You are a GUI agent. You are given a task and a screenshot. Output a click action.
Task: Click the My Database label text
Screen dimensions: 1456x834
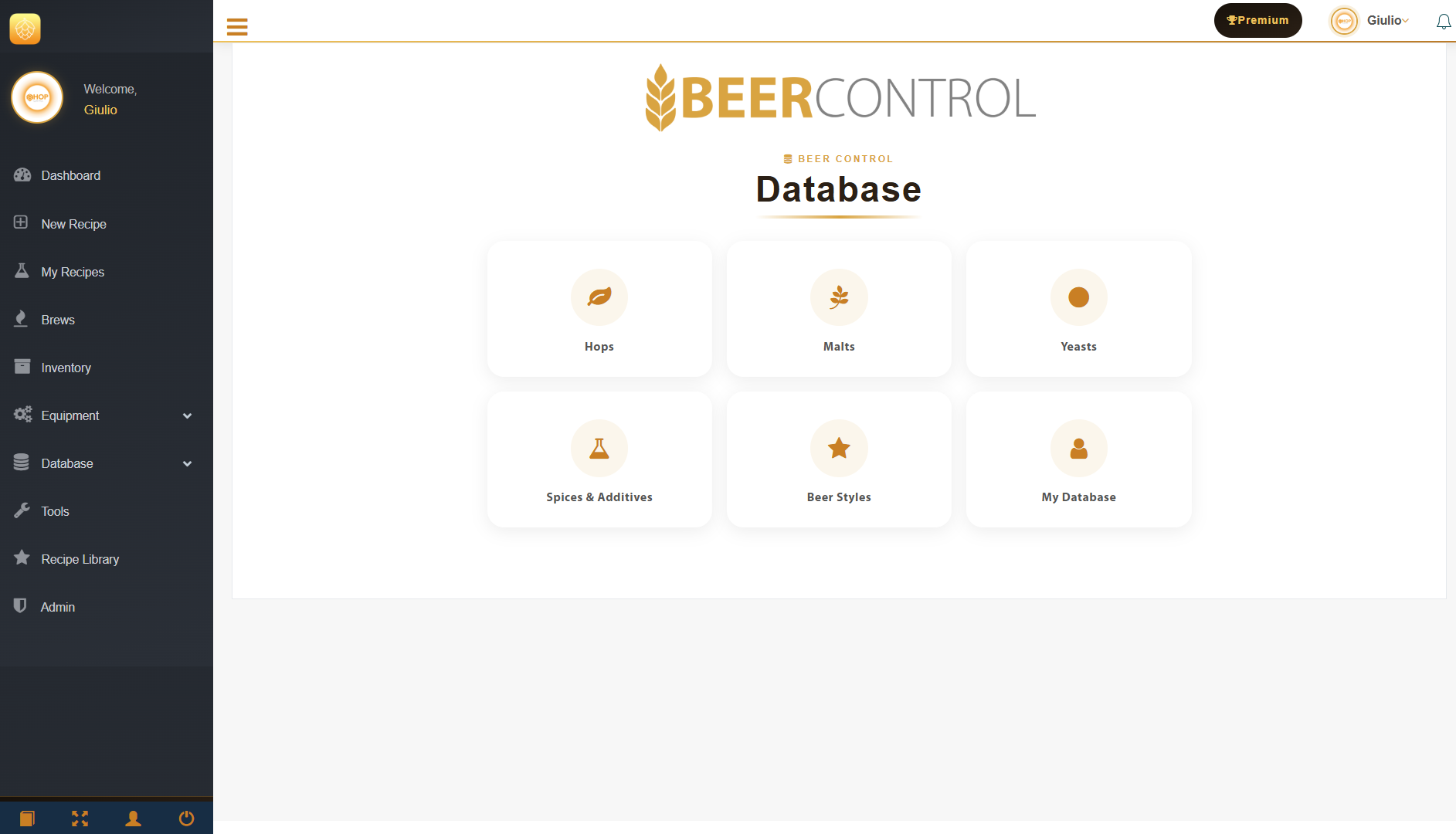(1078, 497)
